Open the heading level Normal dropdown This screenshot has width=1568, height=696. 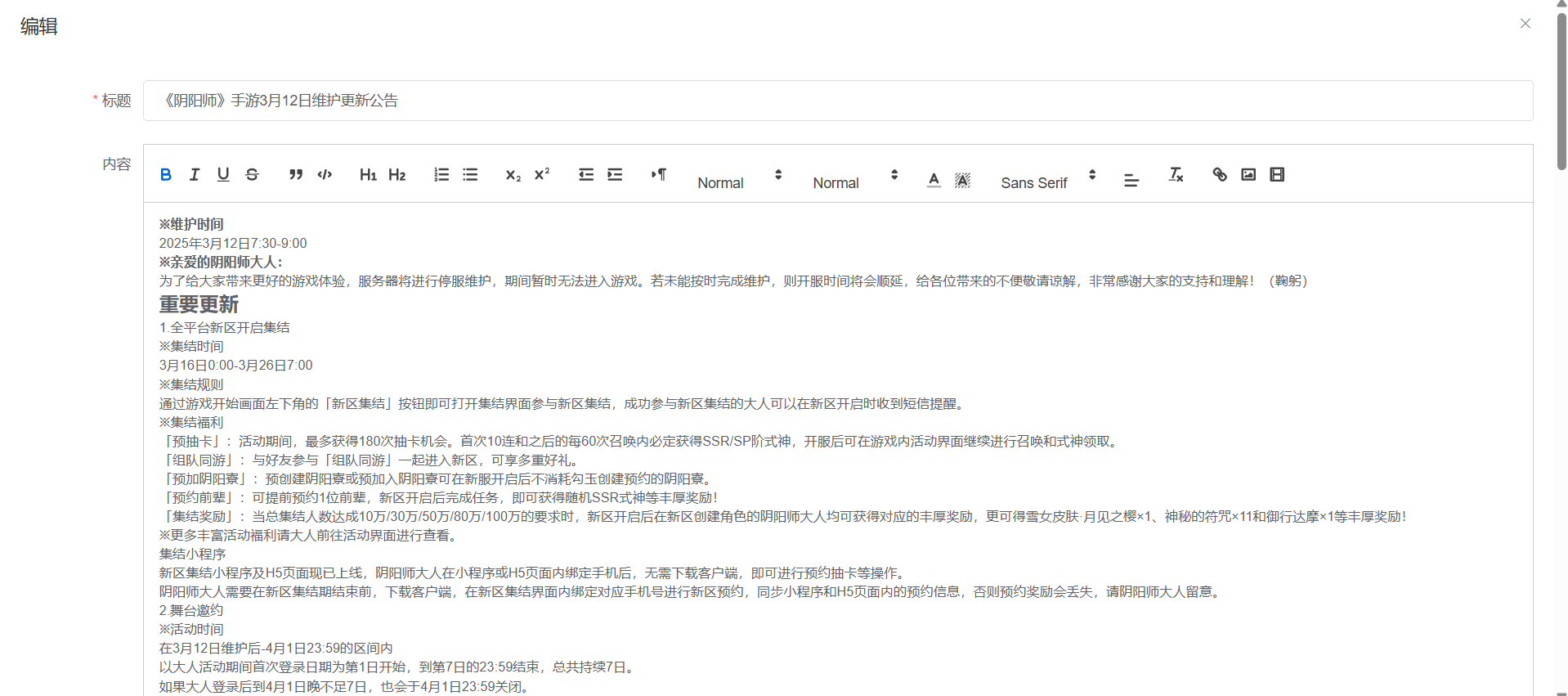(x=855, y=175)
